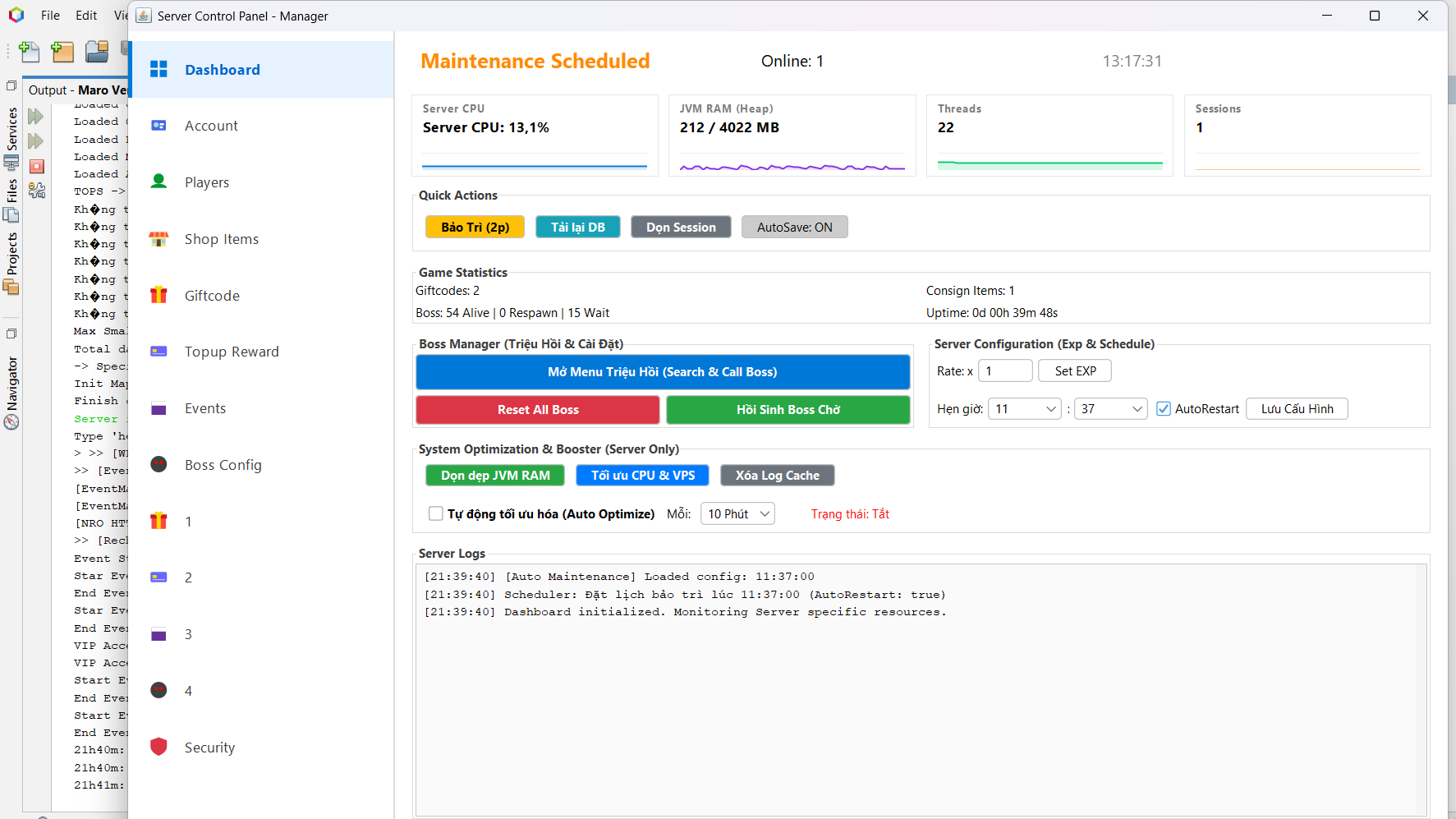1456x819 pixels.
Task: Click the Tải lại DB button
Action: click(x=577, y=227)
